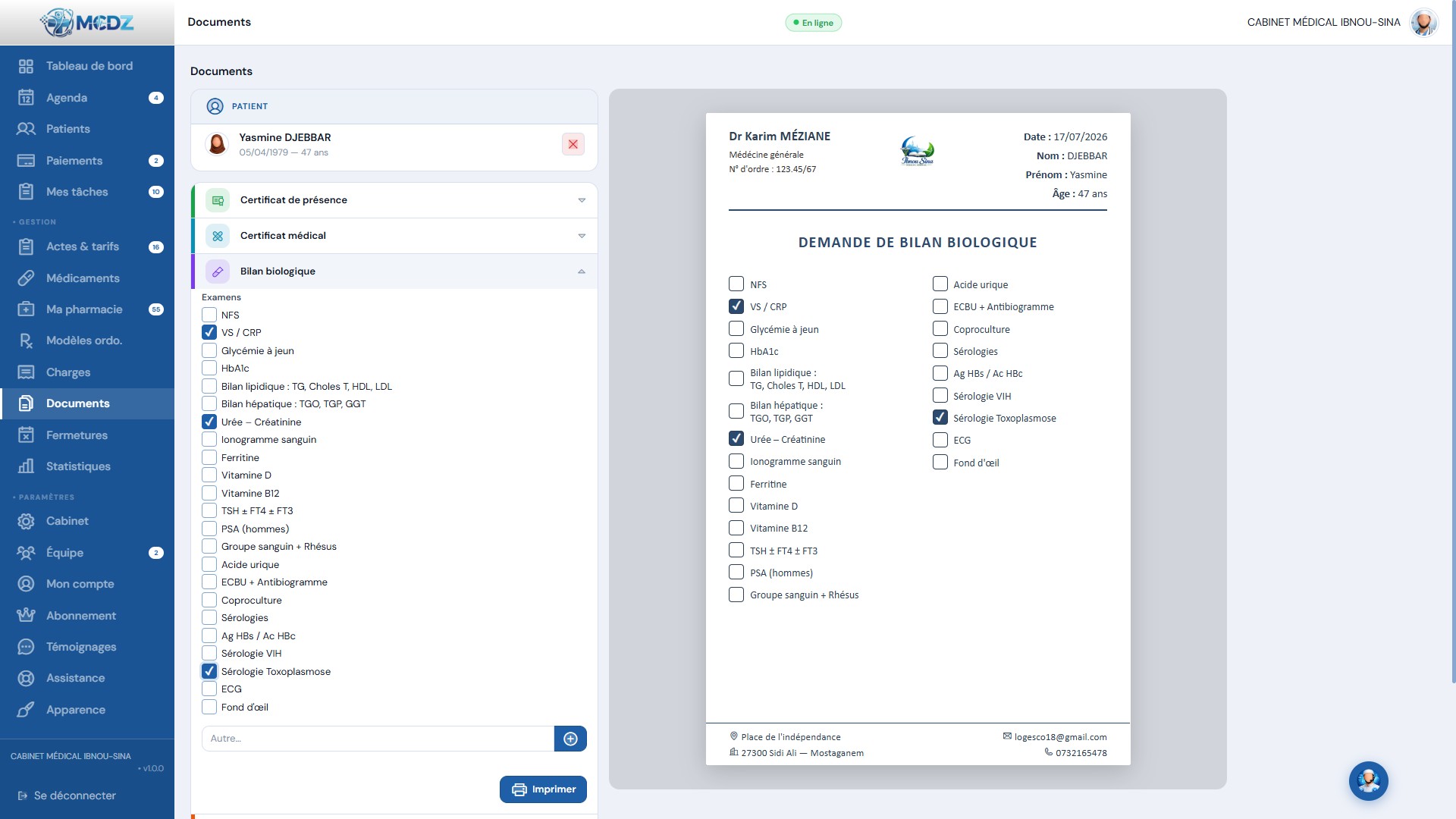Click the add Autre exam plus icon
The height and width of the screenshot is (819, 1456).
[570, 739]
